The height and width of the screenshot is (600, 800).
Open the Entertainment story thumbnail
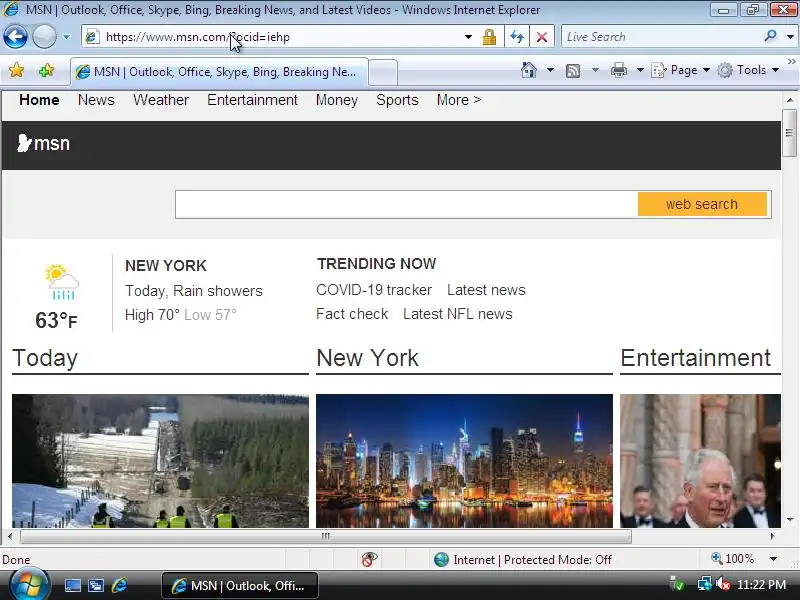point(701,461)
